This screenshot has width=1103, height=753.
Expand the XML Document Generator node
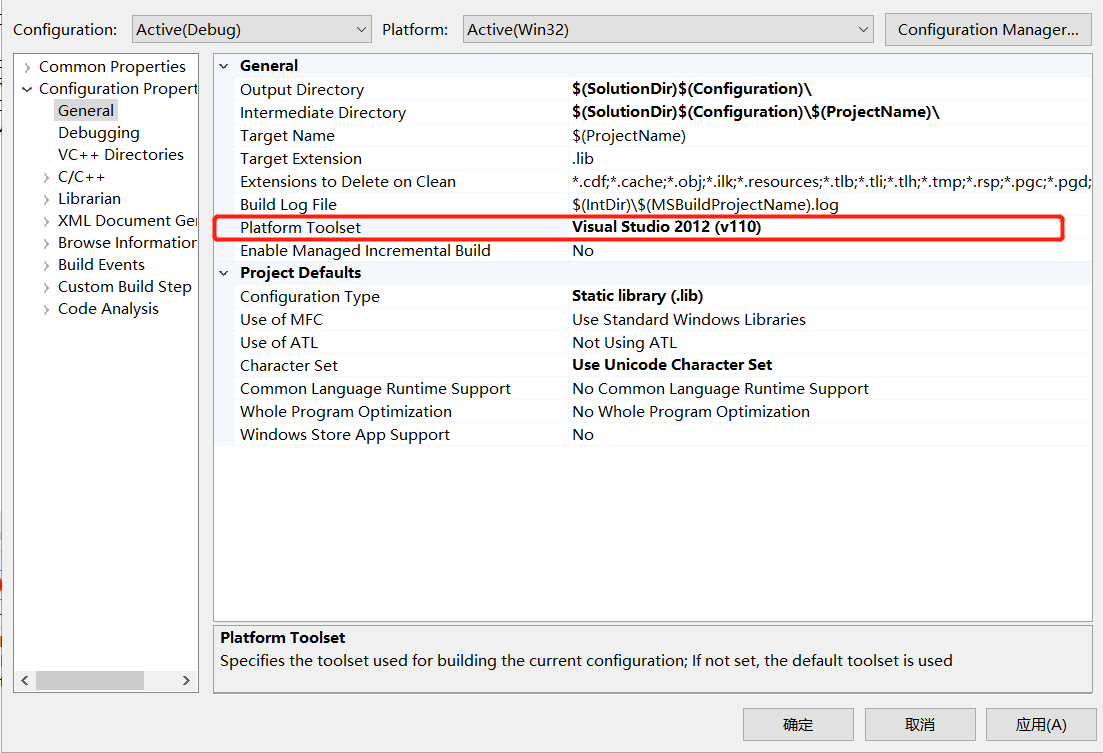point(45,220)
